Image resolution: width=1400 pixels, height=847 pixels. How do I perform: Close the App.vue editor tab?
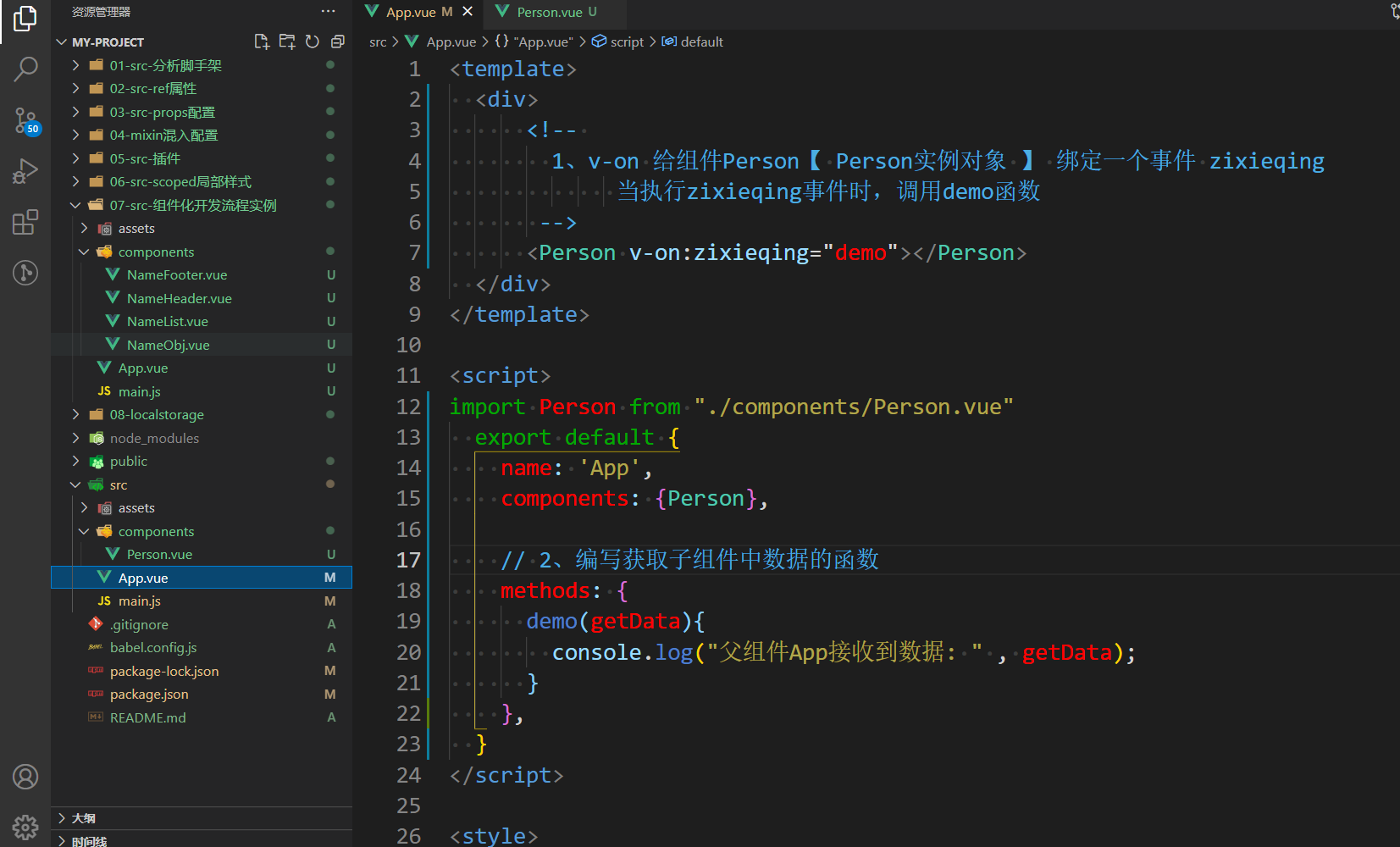[x=468, y=12]
